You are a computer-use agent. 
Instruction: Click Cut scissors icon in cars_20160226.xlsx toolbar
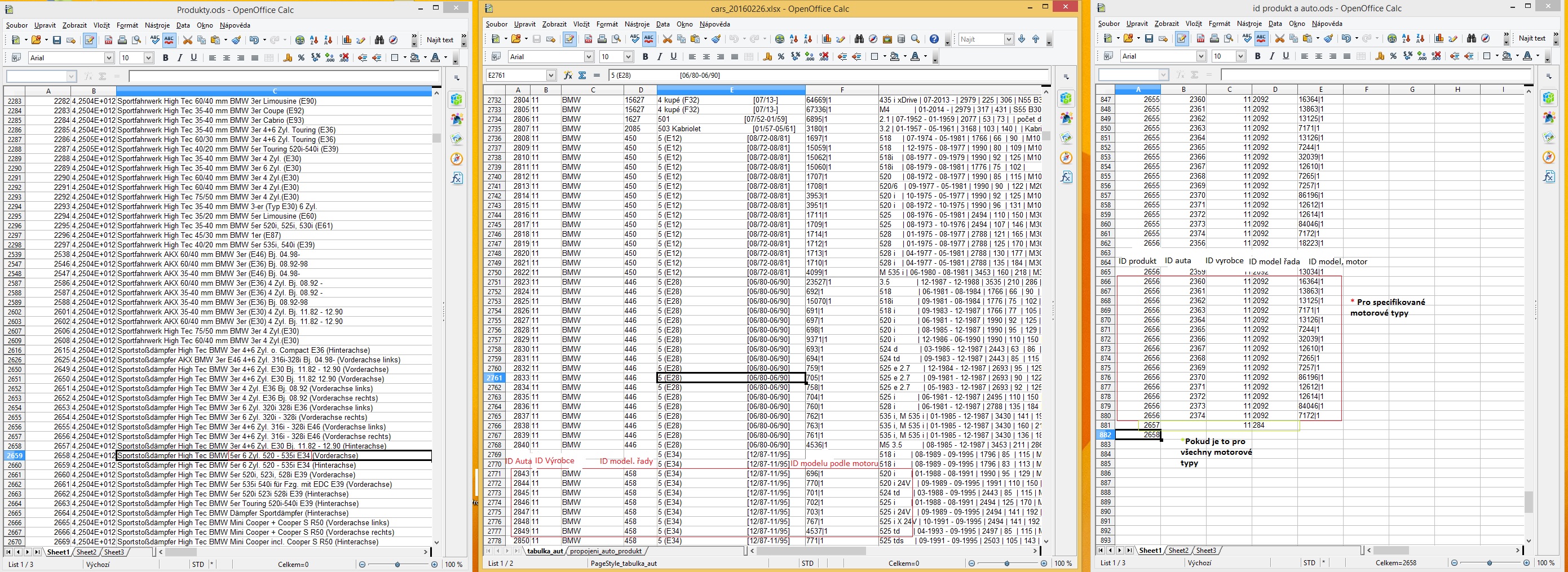point(667,39)
